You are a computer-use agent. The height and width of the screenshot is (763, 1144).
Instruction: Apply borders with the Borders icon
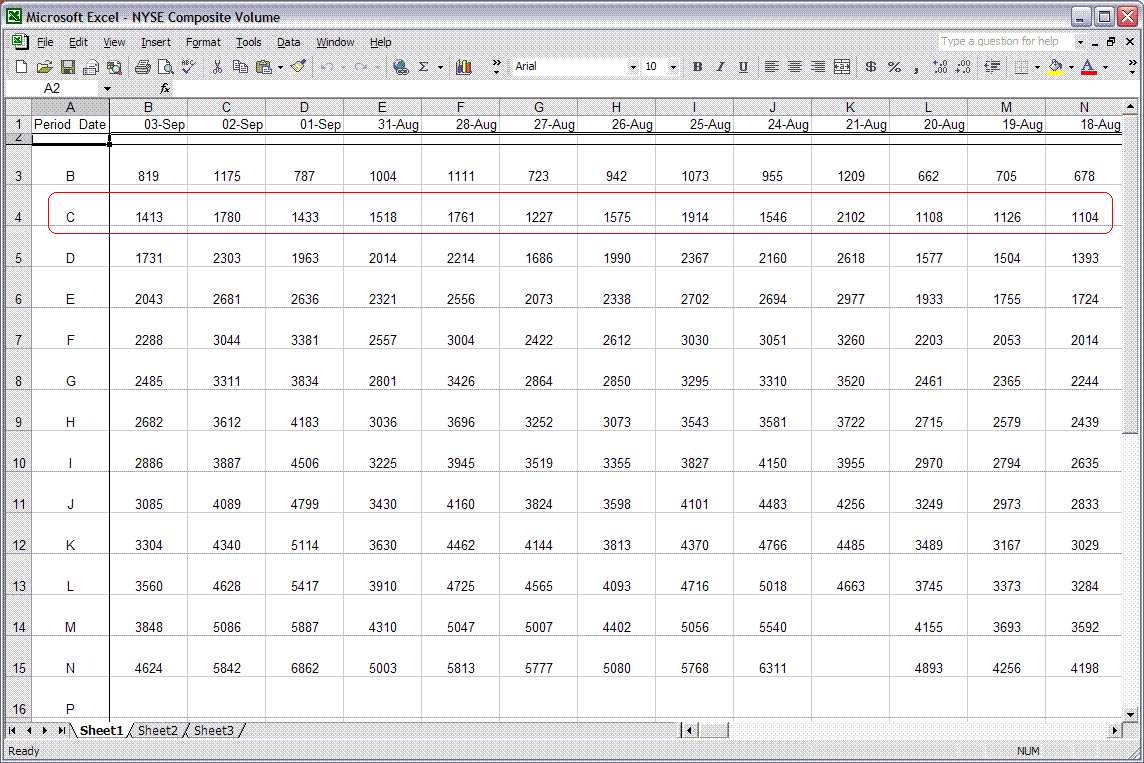tap(1021, 67)
